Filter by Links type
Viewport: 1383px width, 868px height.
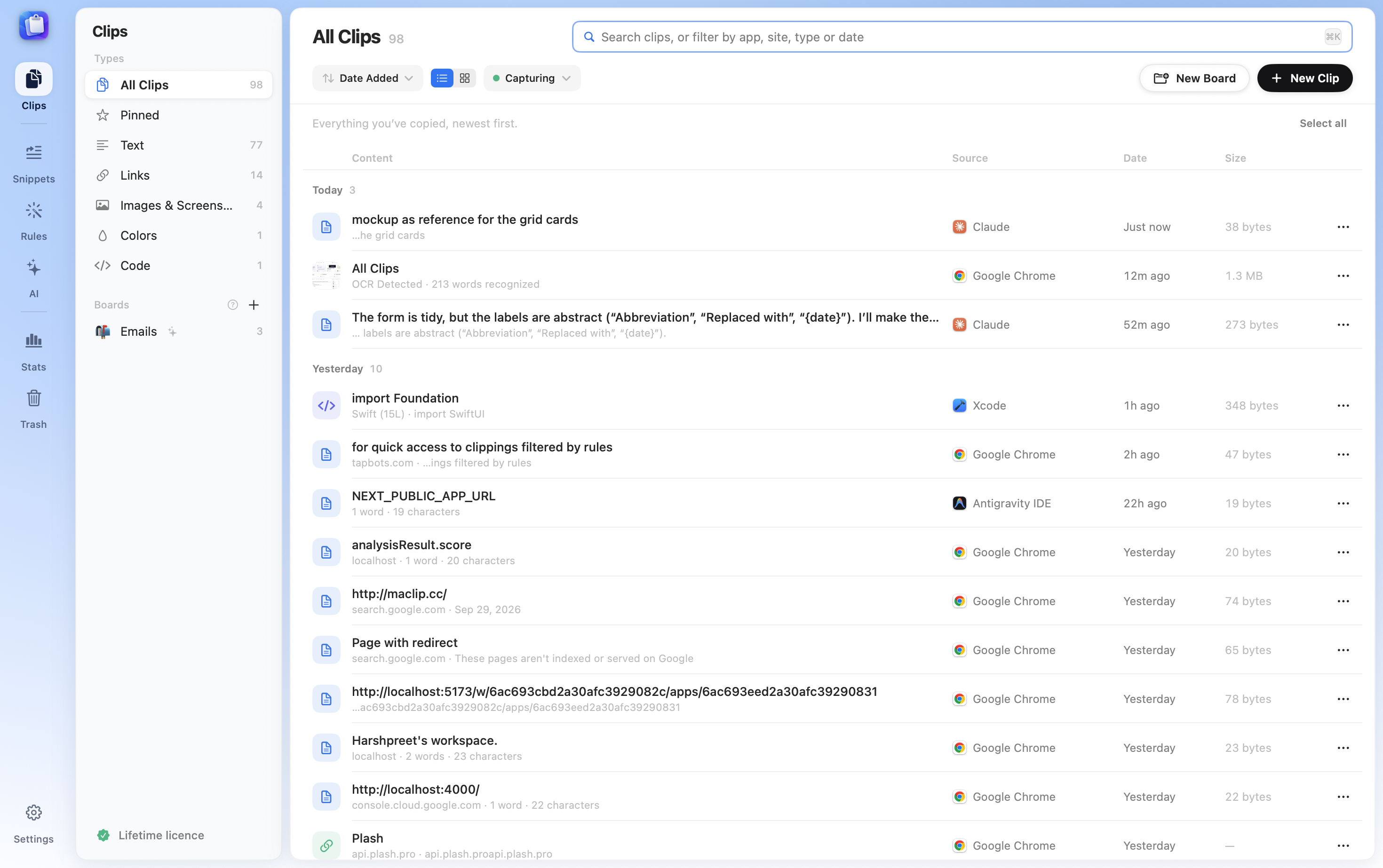[179, 175]
